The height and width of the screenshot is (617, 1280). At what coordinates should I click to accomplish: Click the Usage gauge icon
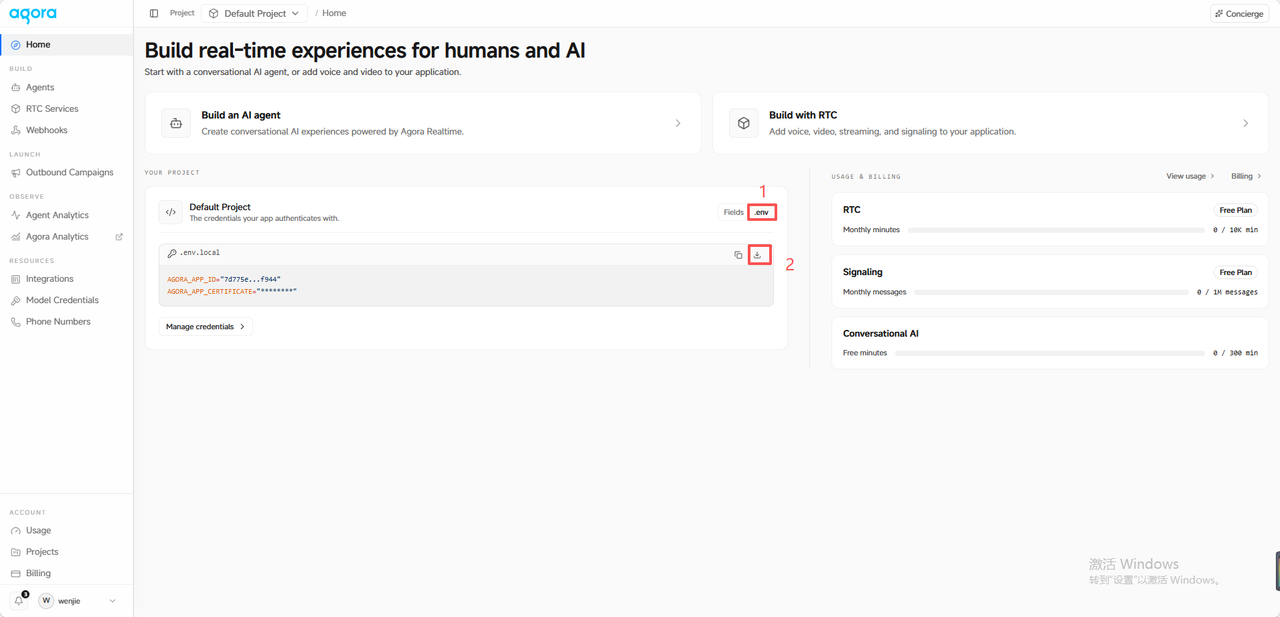pyautogui.click(x=16, y=531)
